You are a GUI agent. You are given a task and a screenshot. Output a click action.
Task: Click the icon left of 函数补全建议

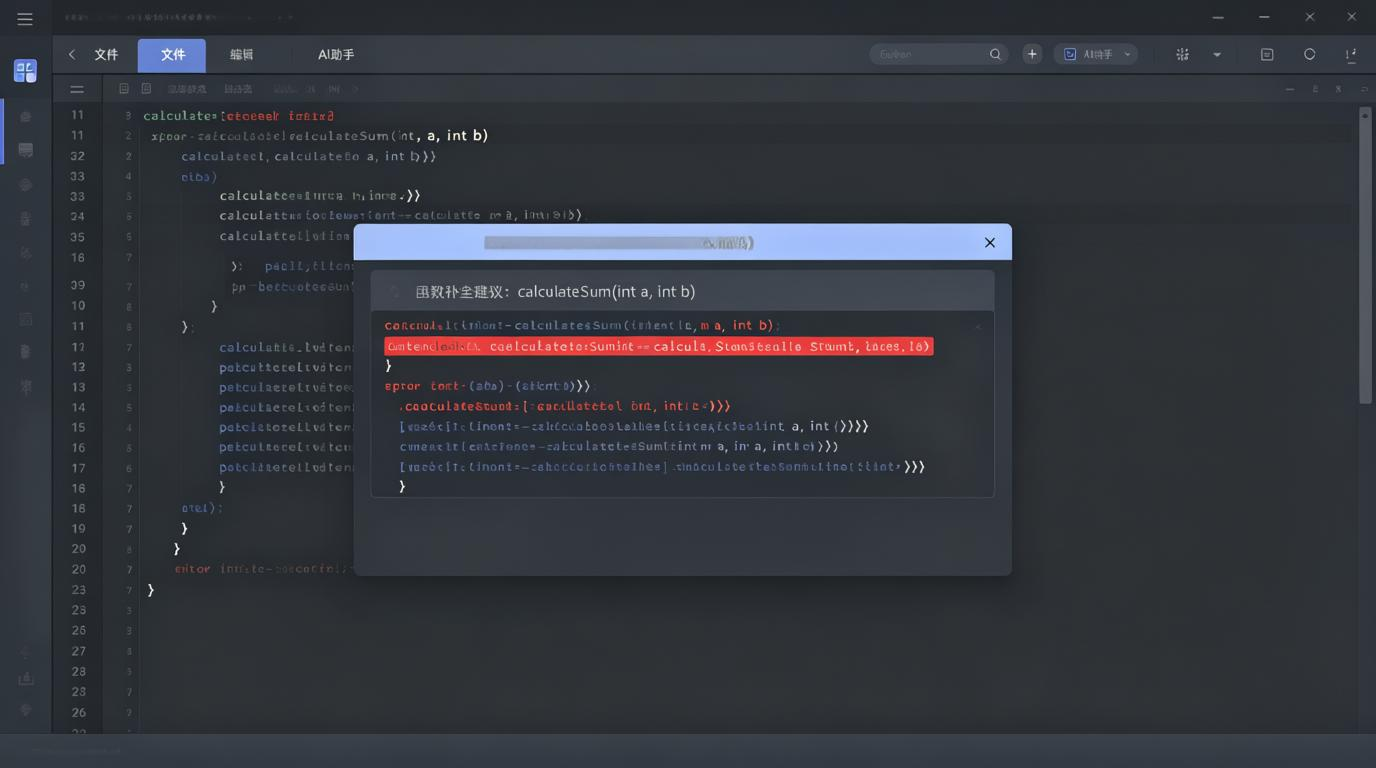[394, 292]
